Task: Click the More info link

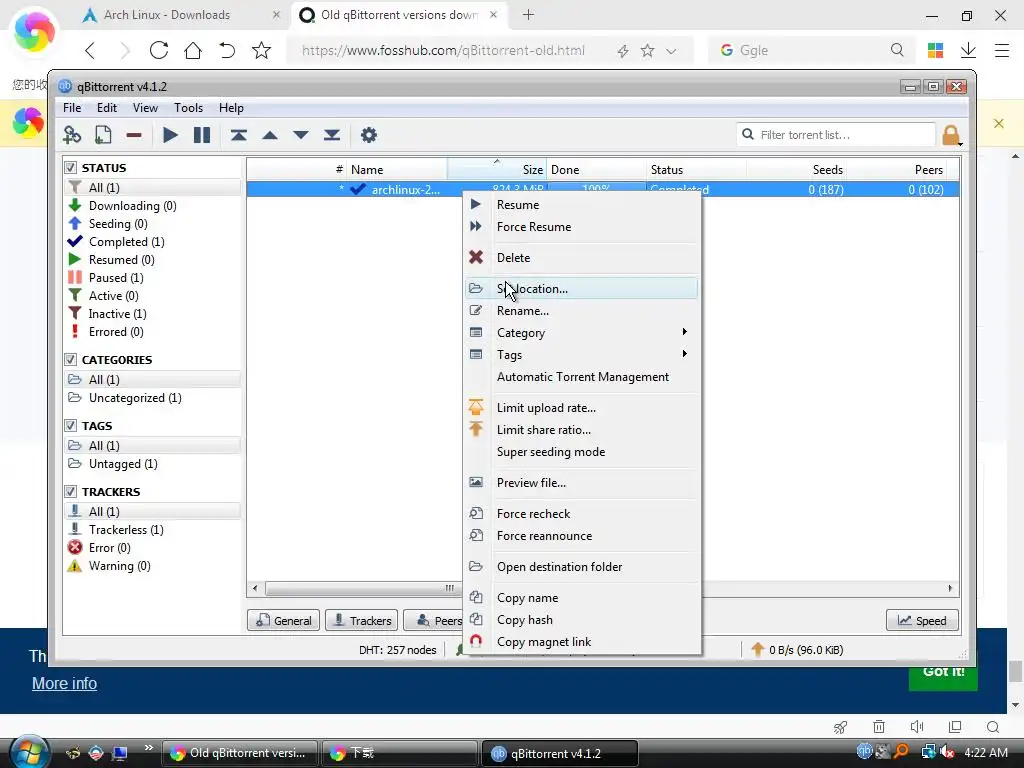Action: (64, 683)
